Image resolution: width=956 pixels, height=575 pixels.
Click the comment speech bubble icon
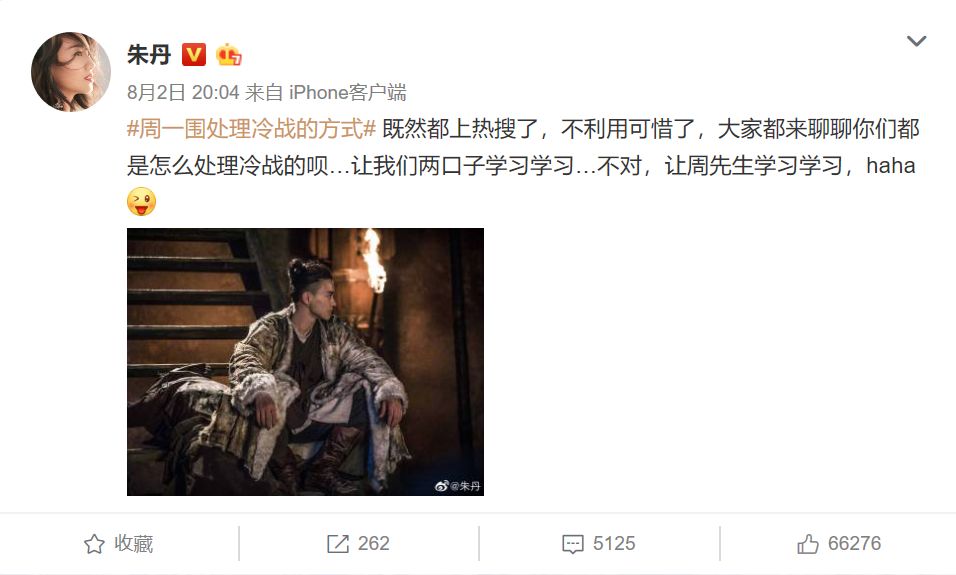click(573, 544)
